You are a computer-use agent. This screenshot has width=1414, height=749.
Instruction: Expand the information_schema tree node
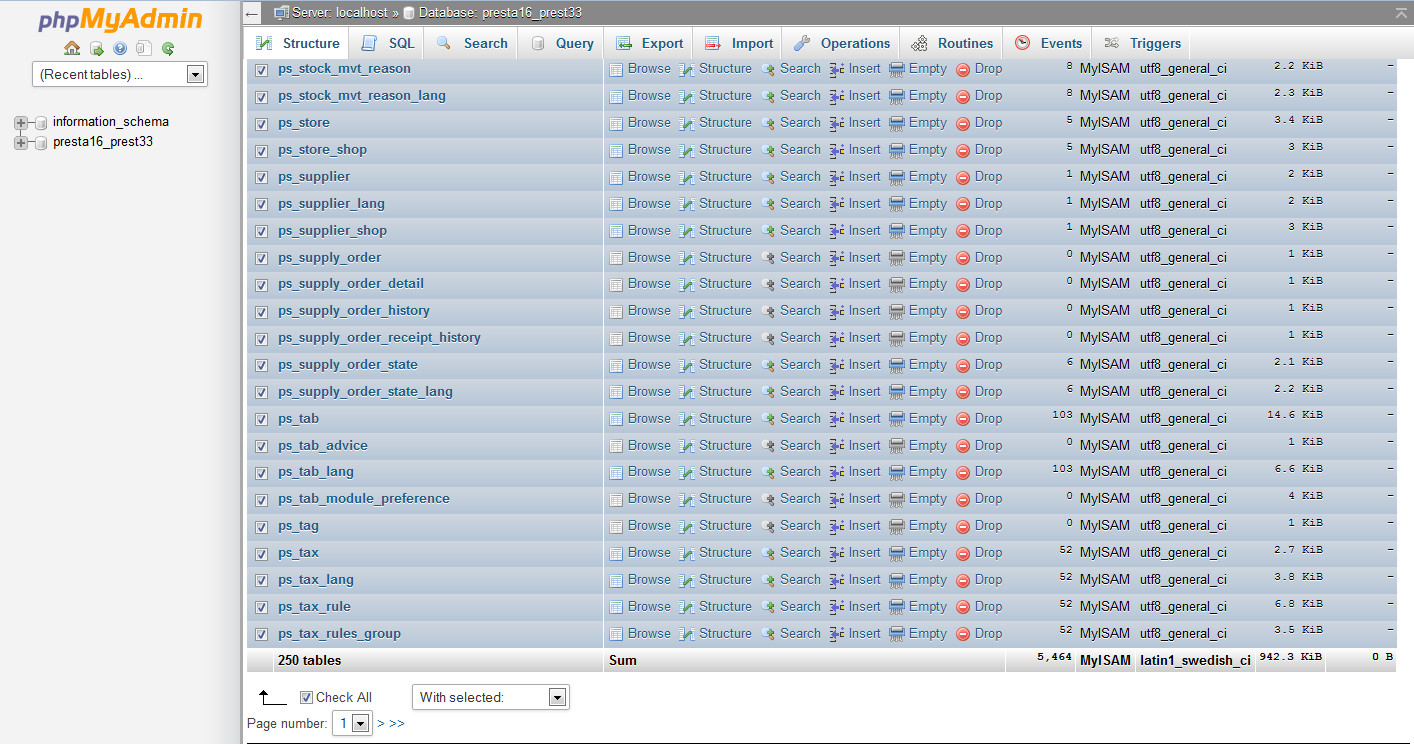(x=21, y=122)
